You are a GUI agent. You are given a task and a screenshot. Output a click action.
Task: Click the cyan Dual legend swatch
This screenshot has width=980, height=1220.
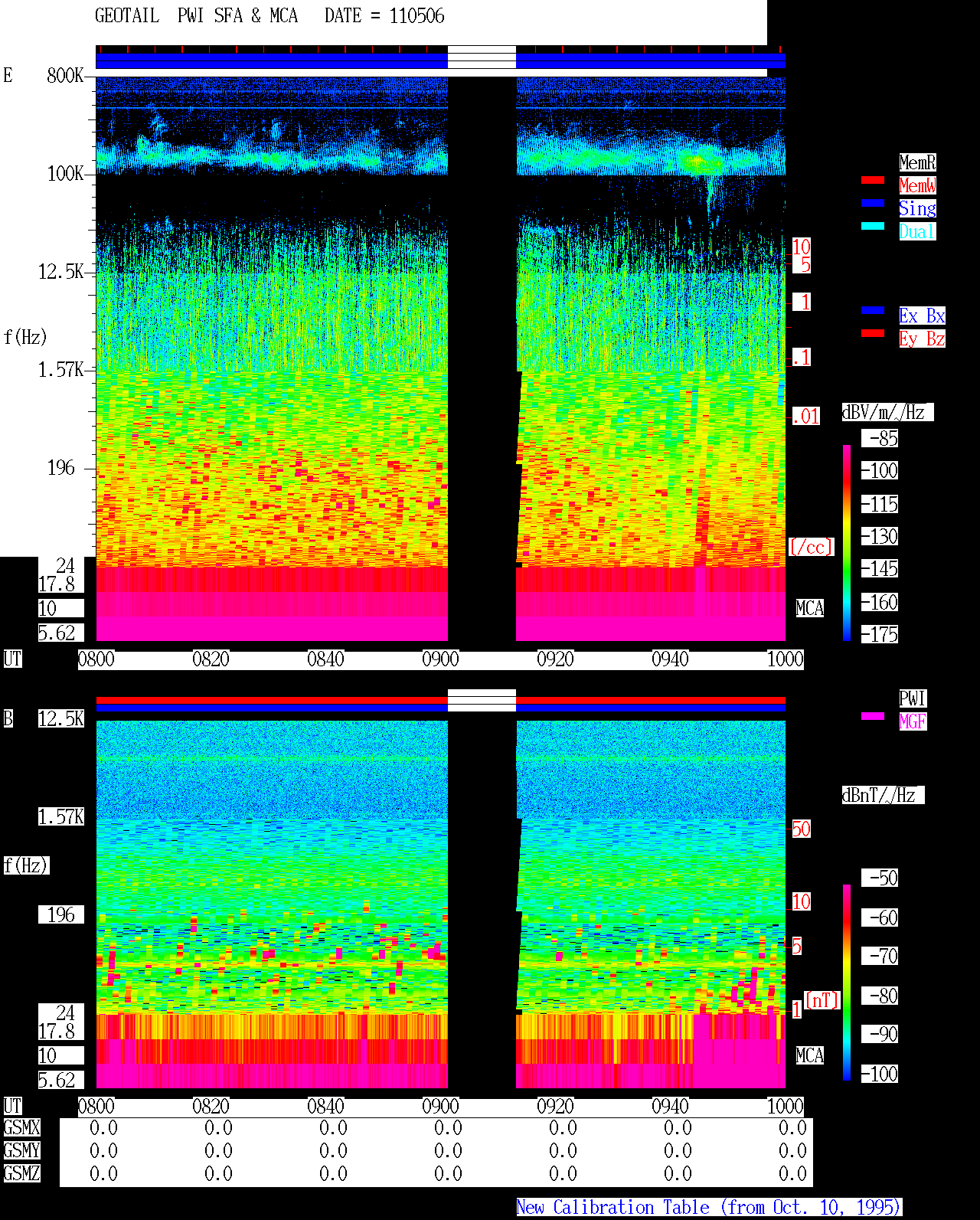(x=873, y=226)
